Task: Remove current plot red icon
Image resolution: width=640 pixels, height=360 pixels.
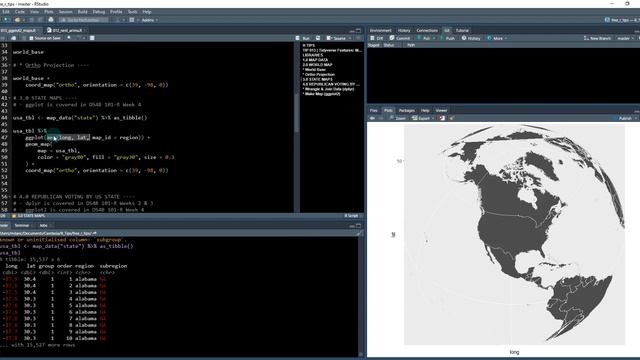Action: pyautogui.click(x=442, y=118)
